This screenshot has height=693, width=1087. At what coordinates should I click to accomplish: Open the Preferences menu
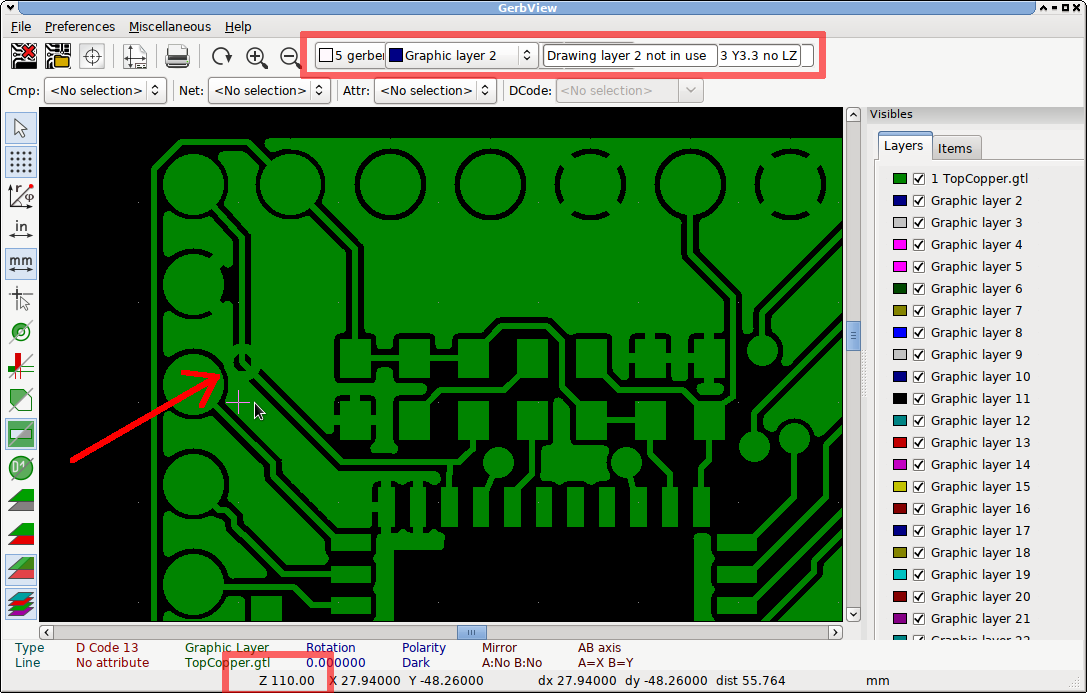[80, 27]
